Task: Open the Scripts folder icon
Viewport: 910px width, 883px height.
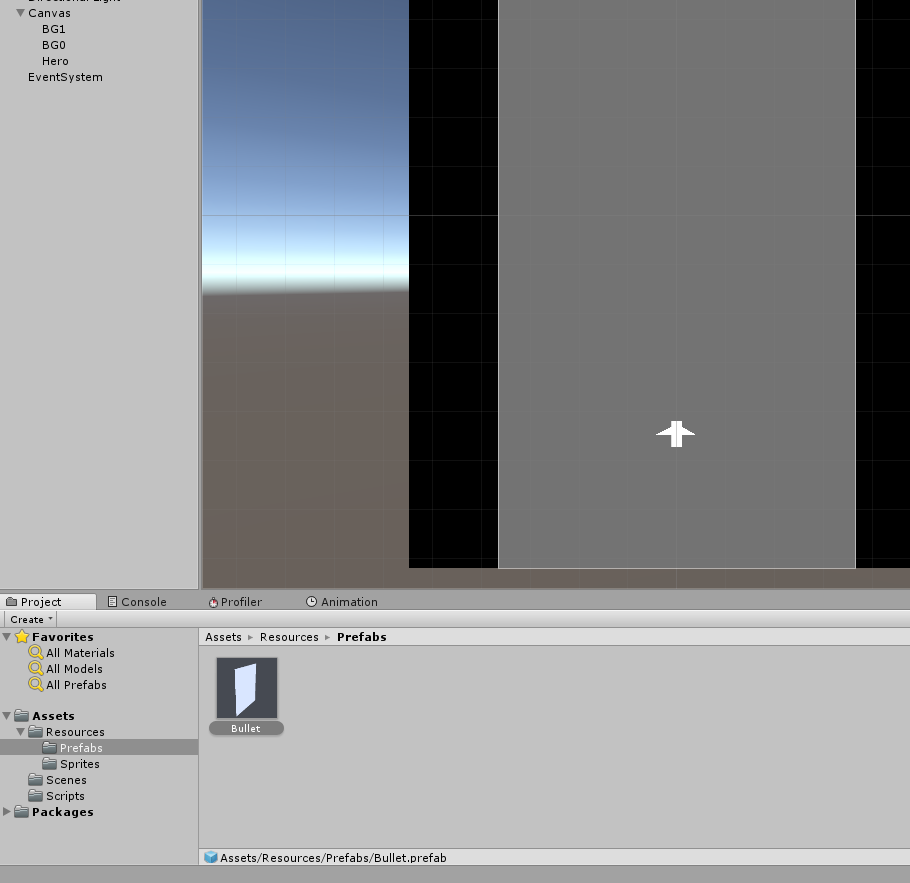Action: (36, 795)
